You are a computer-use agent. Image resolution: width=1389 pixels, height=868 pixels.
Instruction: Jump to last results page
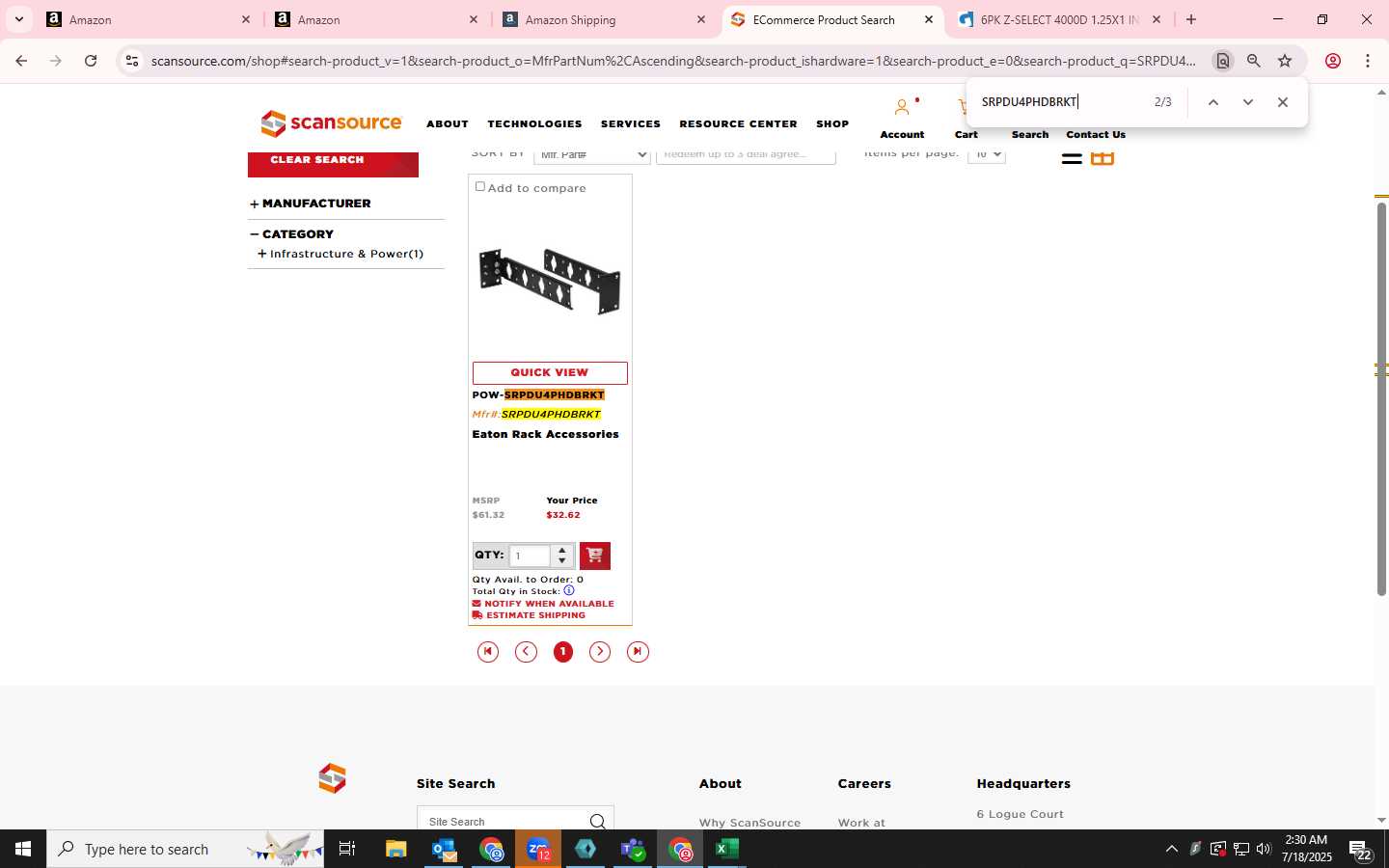(638, 652)
